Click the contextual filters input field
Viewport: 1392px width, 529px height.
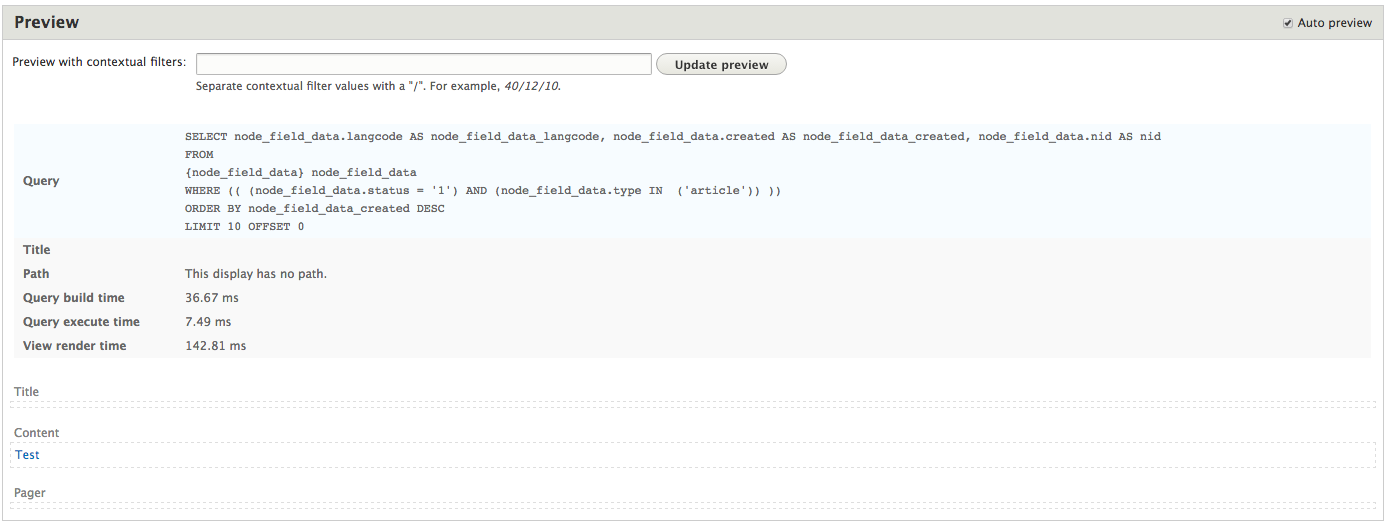424,64
